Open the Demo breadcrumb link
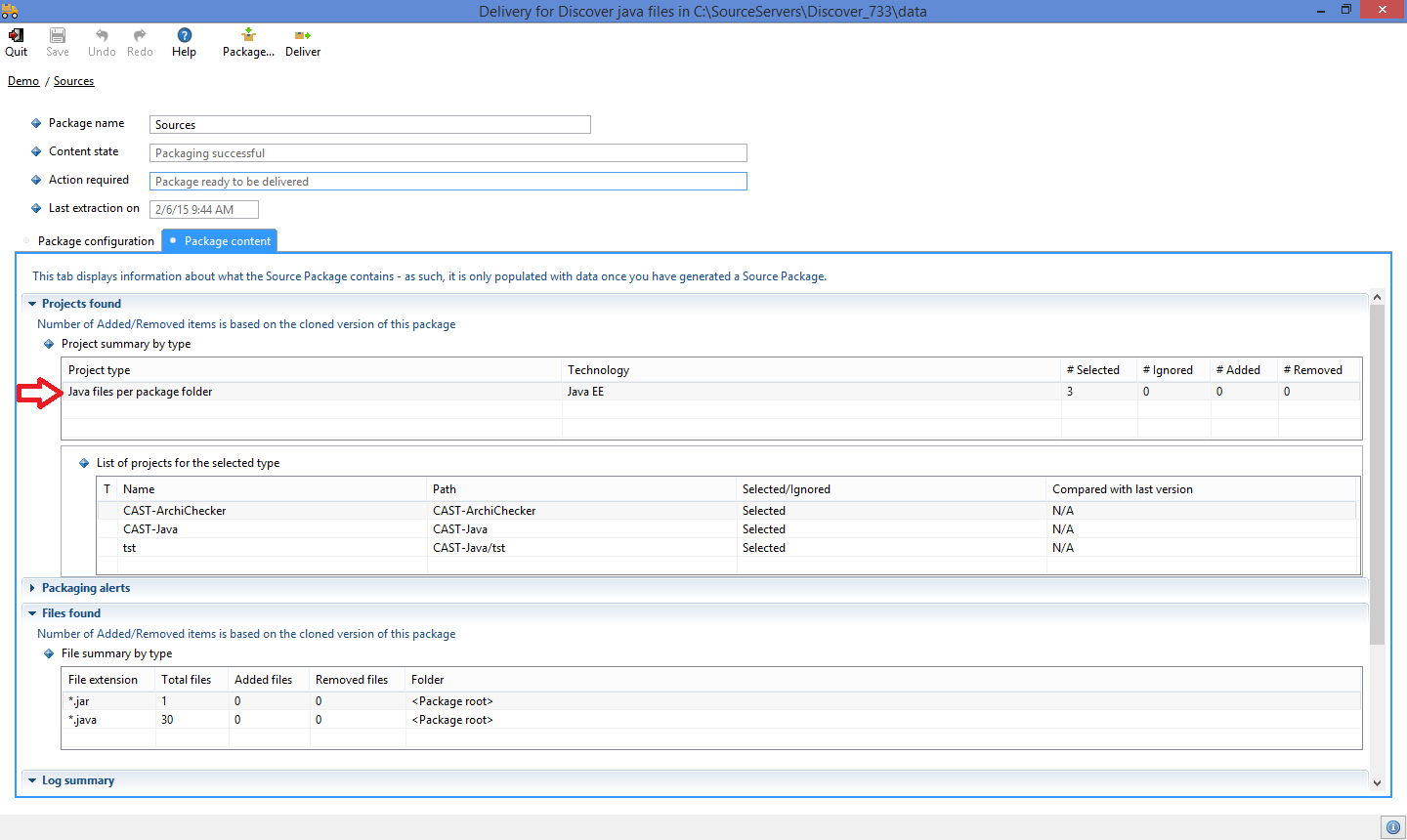 23,81
